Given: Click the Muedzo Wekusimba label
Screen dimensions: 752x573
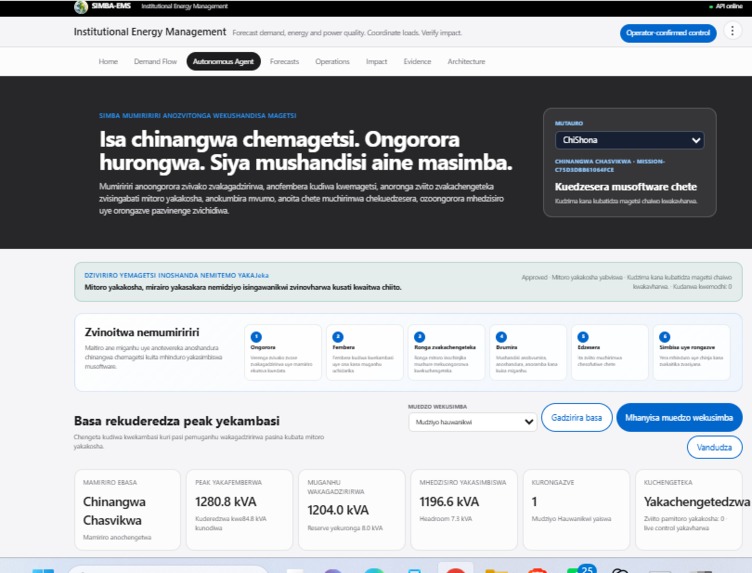Looking at the screenshot, I should tap(437, 407).
